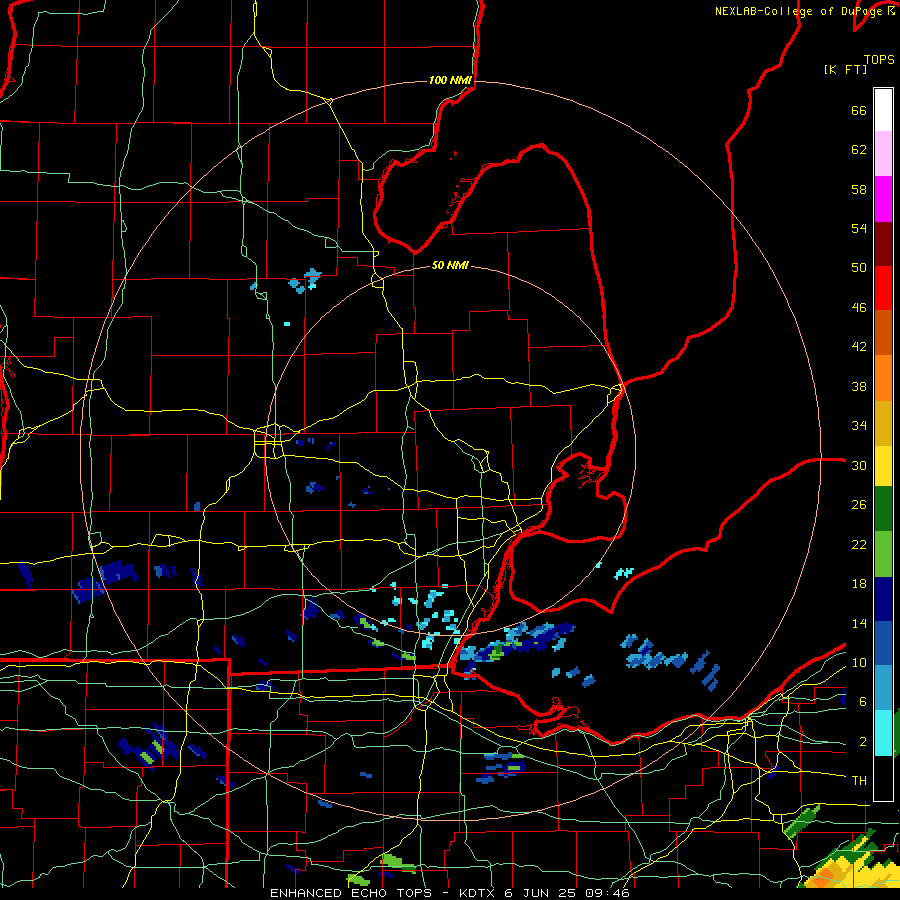This screenshot has width=900, height=900.
Task: Click the cyan 2 kft legend swatch
Action: pos(883,733)
